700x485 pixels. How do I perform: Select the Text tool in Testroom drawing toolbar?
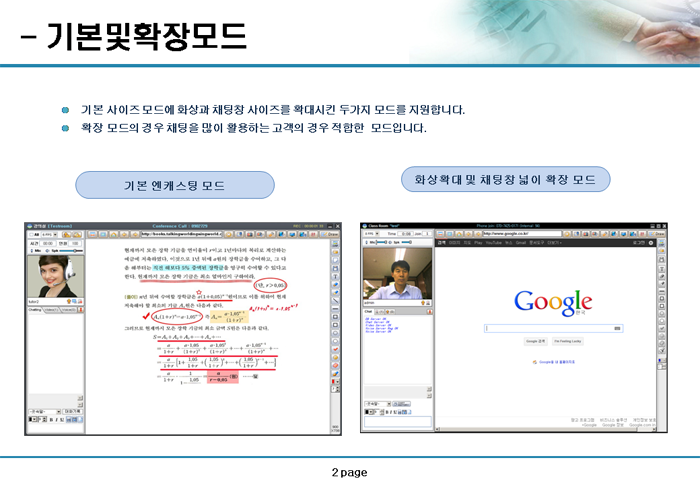[x=335, y=276]
